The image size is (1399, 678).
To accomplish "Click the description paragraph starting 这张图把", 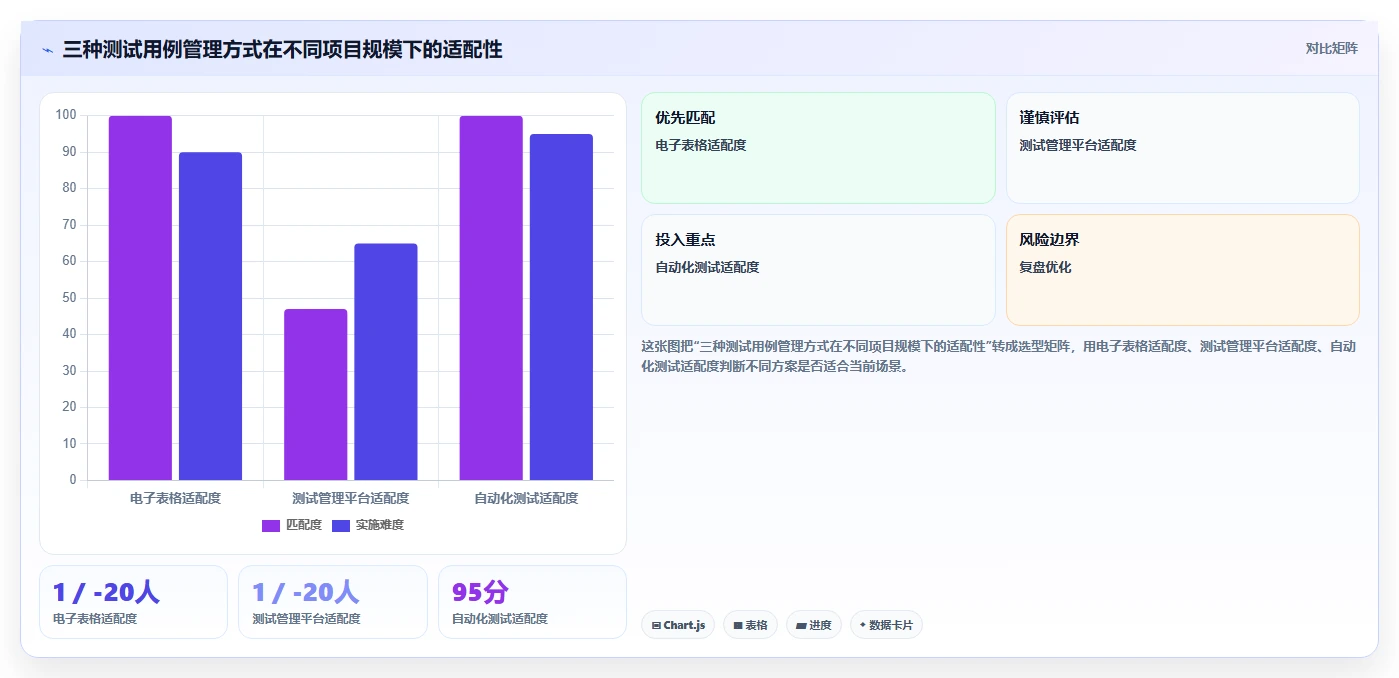I will point(998,356).
